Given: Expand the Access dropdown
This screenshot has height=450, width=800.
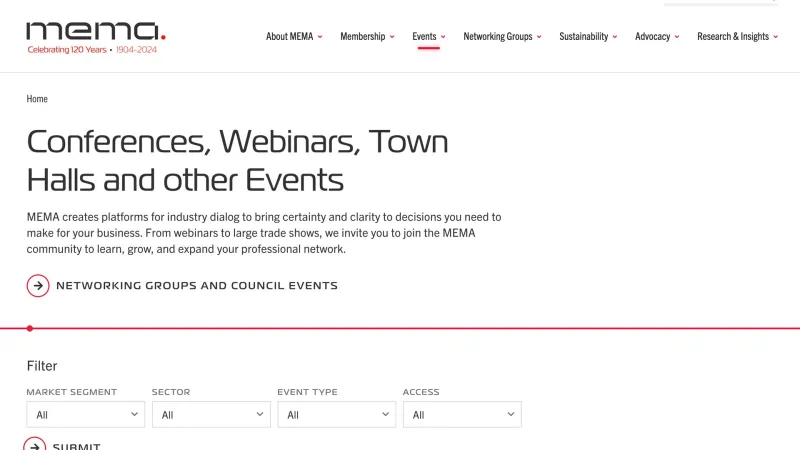Looking at the screenshot, I should pyautogui.click(x=462, y=414).
